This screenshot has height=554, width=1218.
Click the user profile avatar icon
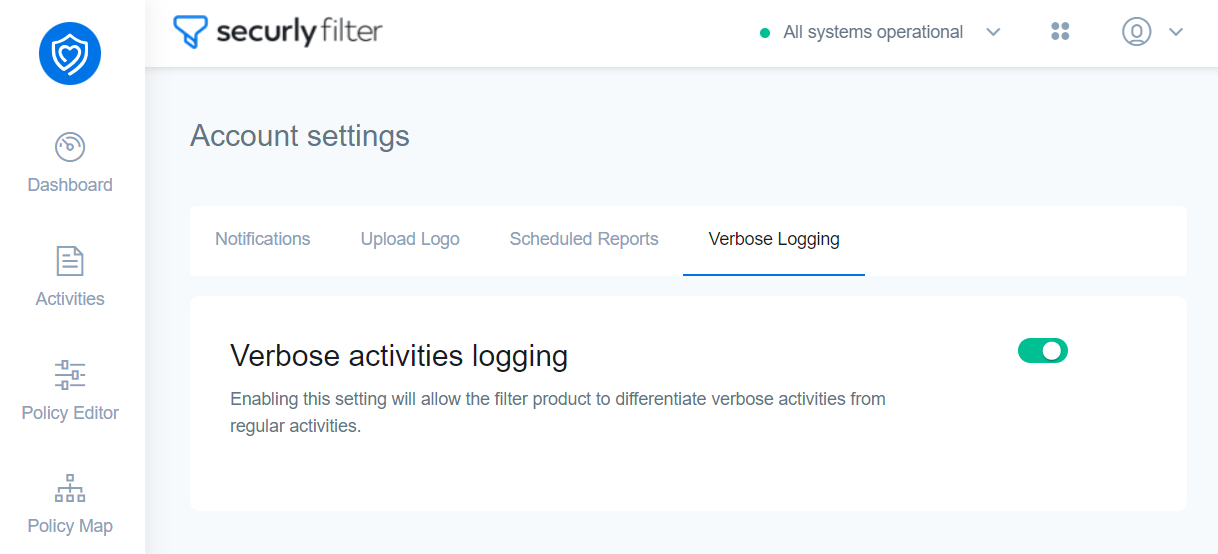point(1137,32)
